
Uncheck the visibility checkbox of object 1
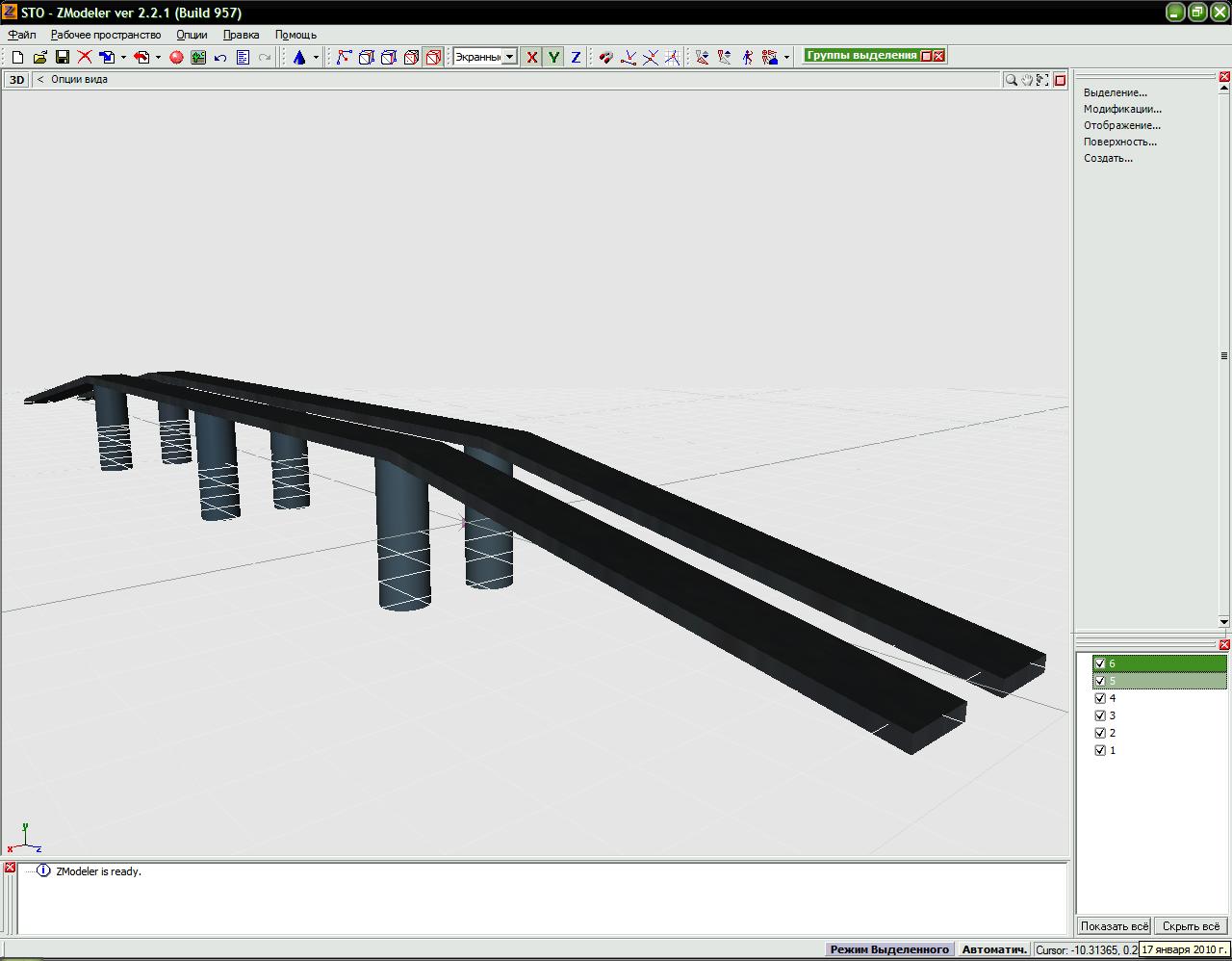1100,750
